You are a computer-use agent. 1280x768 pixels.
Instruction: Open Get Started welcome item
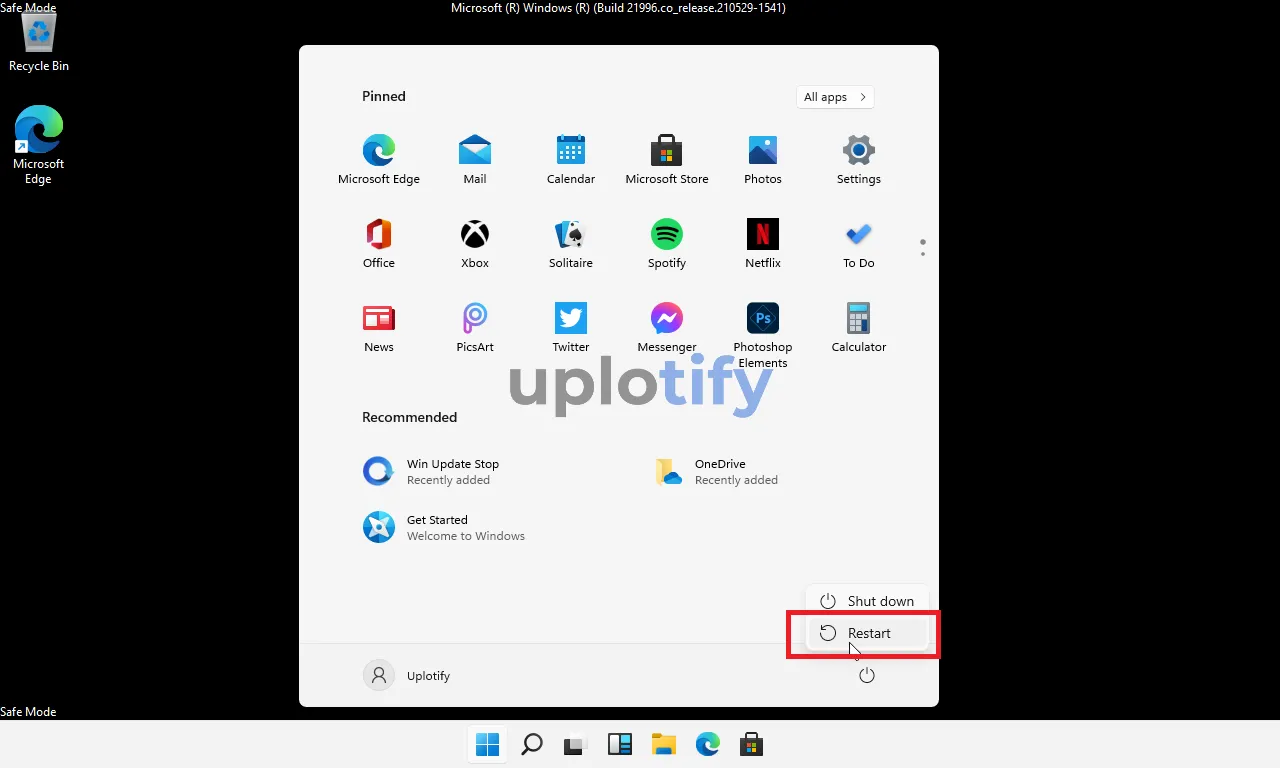coord(444,528)
